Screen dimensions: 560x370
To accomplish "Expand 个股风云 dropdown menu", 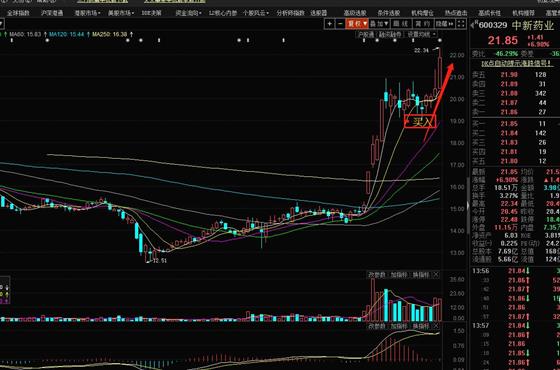I will pos(256,13).
